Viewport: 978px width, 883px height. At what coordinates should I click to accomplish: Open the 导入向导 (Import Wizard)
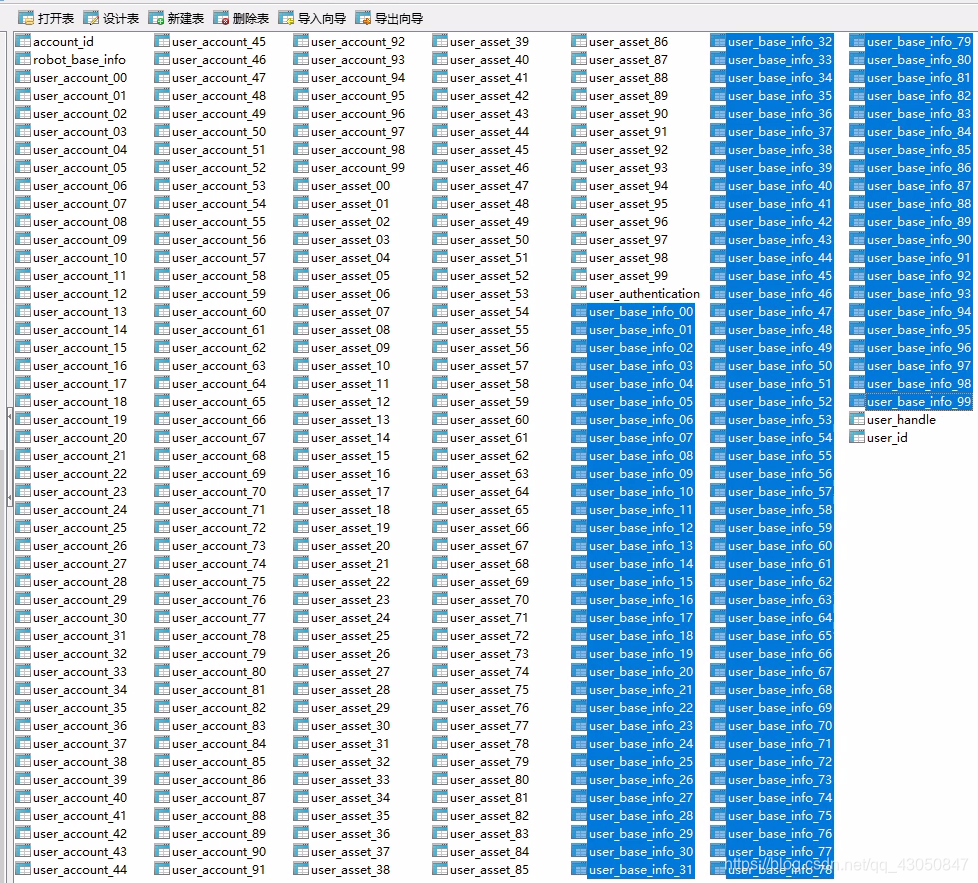click(312, 19)
